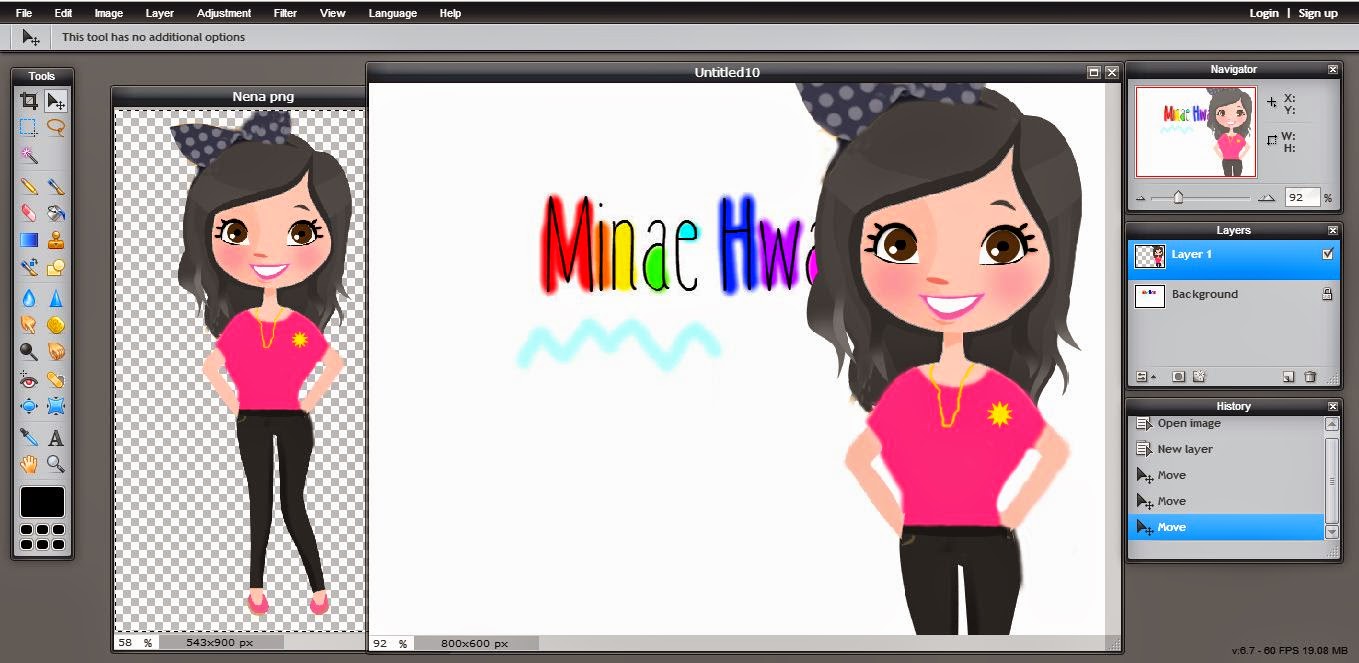Open the Adjustment menu

[x=224, y=13]
